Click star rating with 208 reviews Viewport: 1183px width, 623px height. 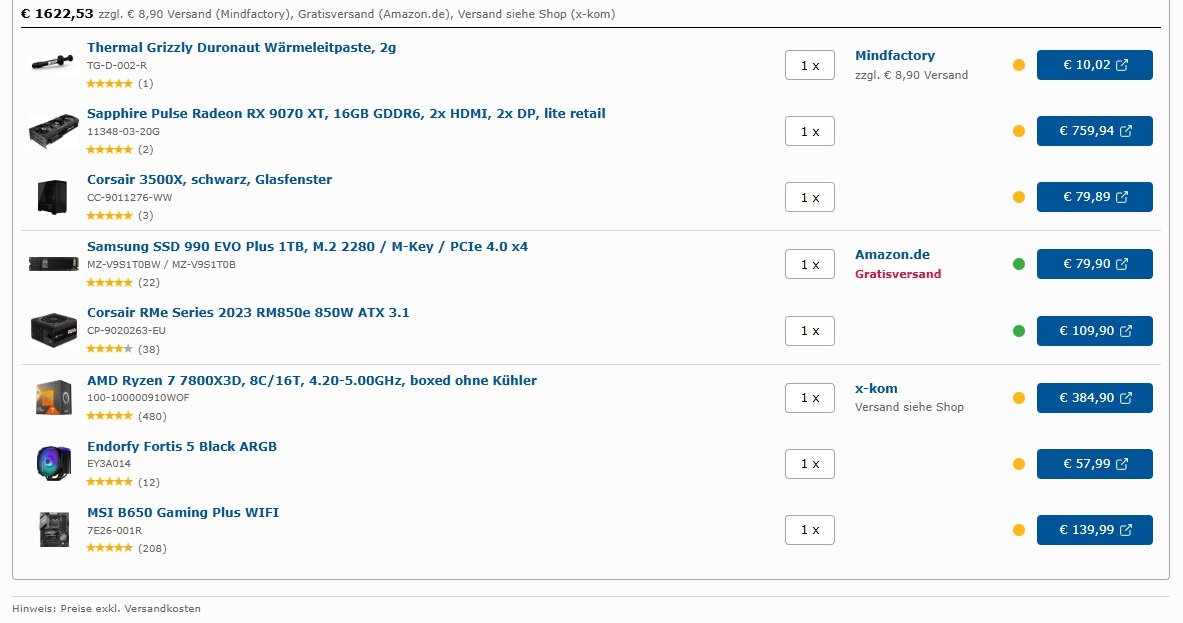pos(109,548)
